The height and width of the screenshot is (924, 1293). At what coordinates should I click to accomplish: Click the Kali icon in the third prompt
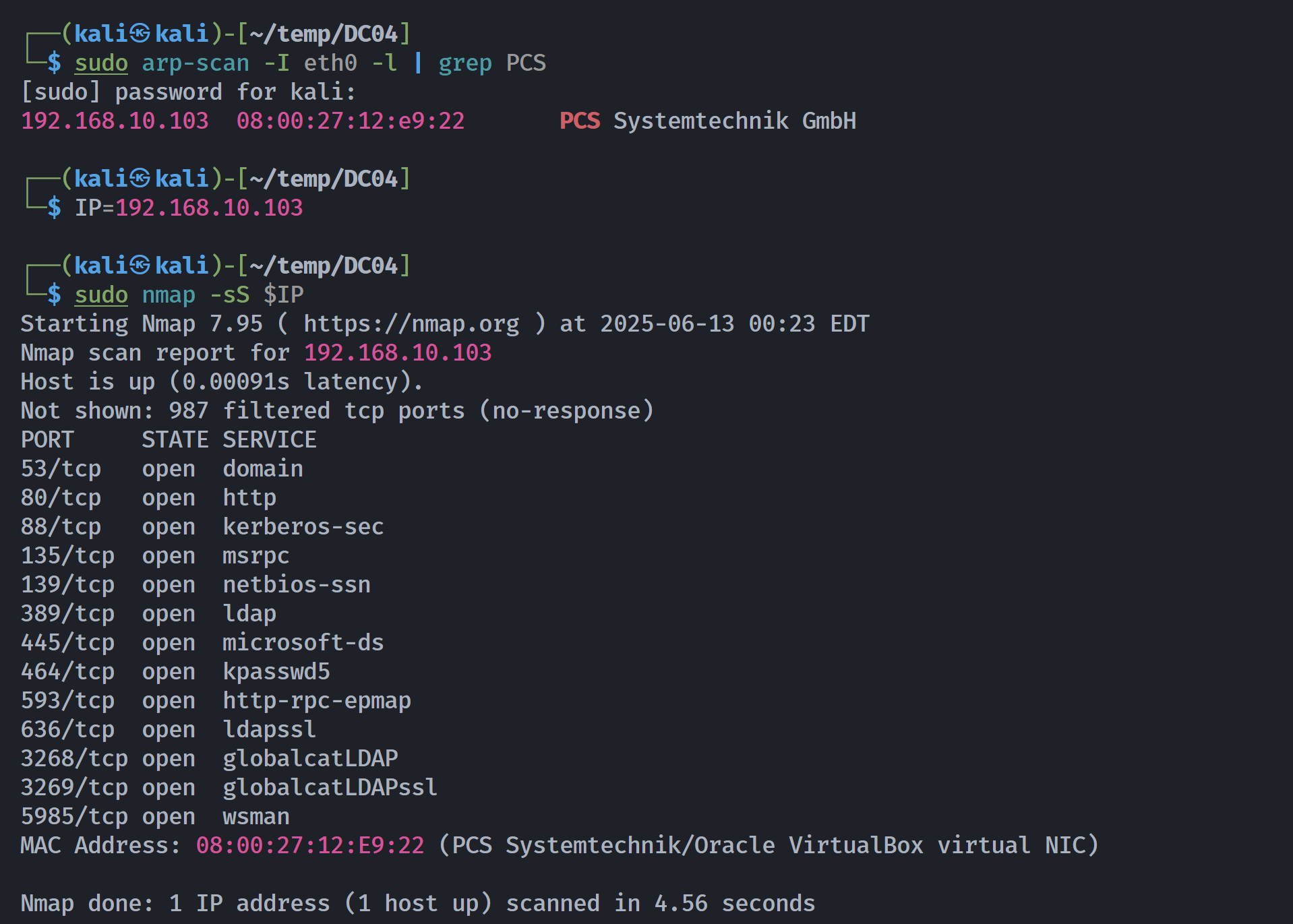tap(140, 265)
